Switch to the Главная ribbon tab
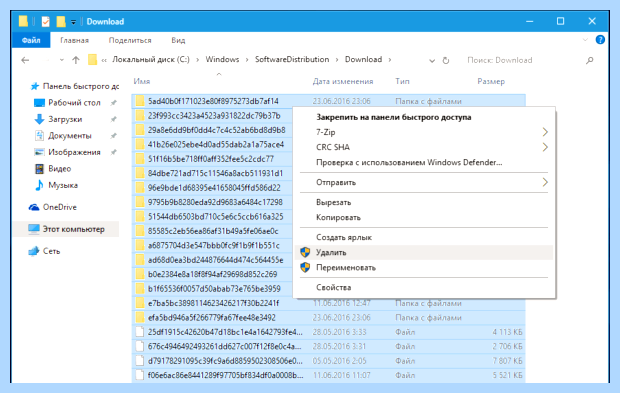The width and height of the screenshot is (620, 393). click(74, 40)
